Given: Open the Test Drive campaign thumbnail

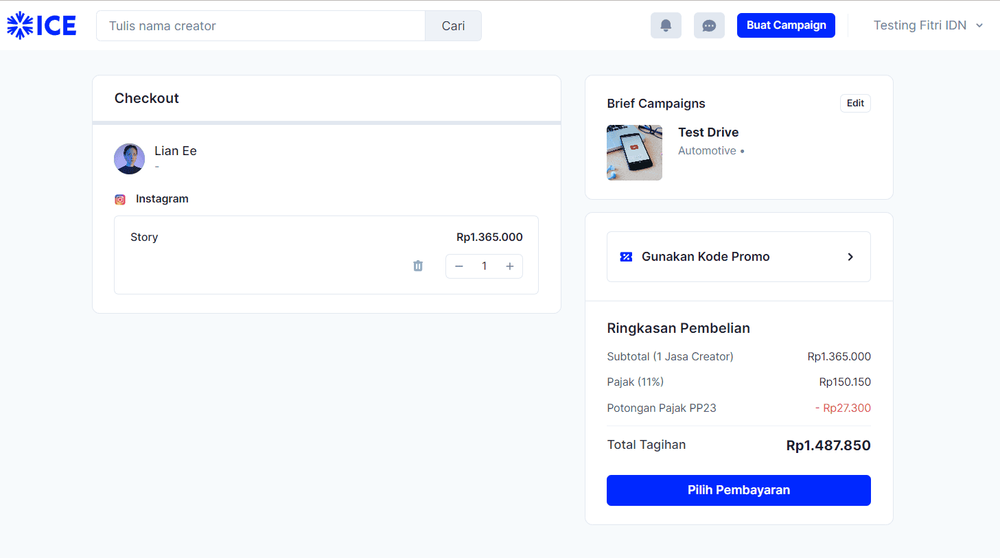Looking at the screenshot, I should pos(634,152).
